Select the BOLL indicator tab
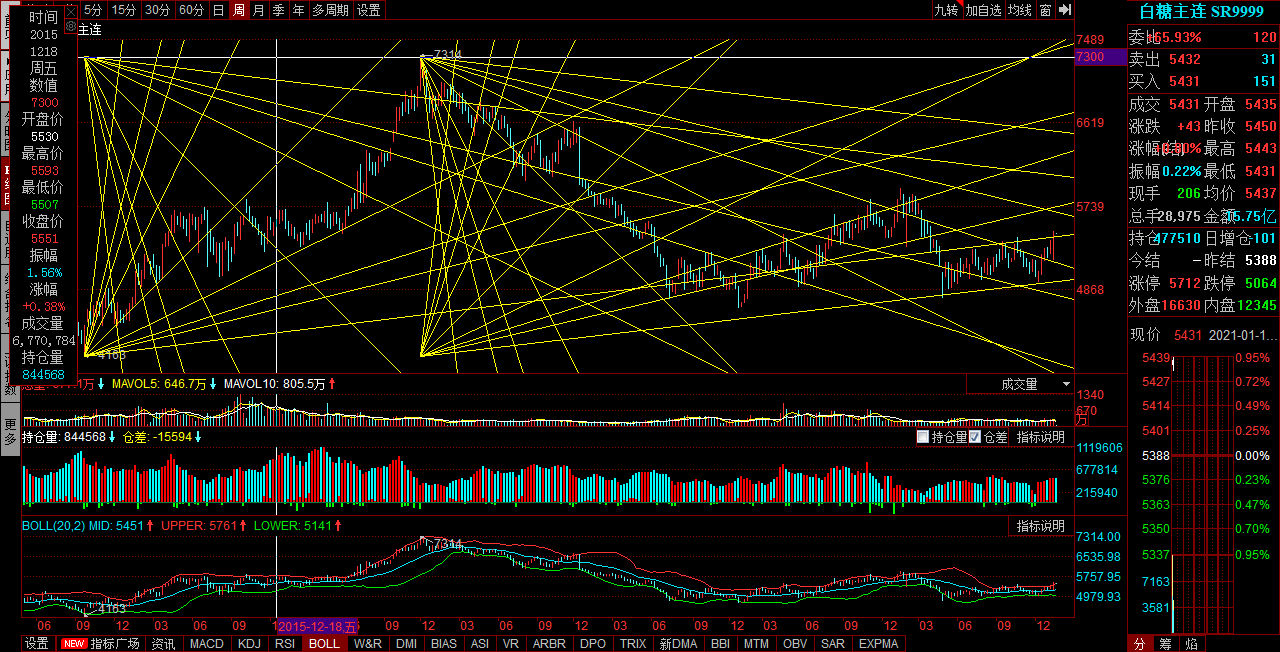This screenshot has height=652, width=1280. pyautogui.click(x=324, y=644)
